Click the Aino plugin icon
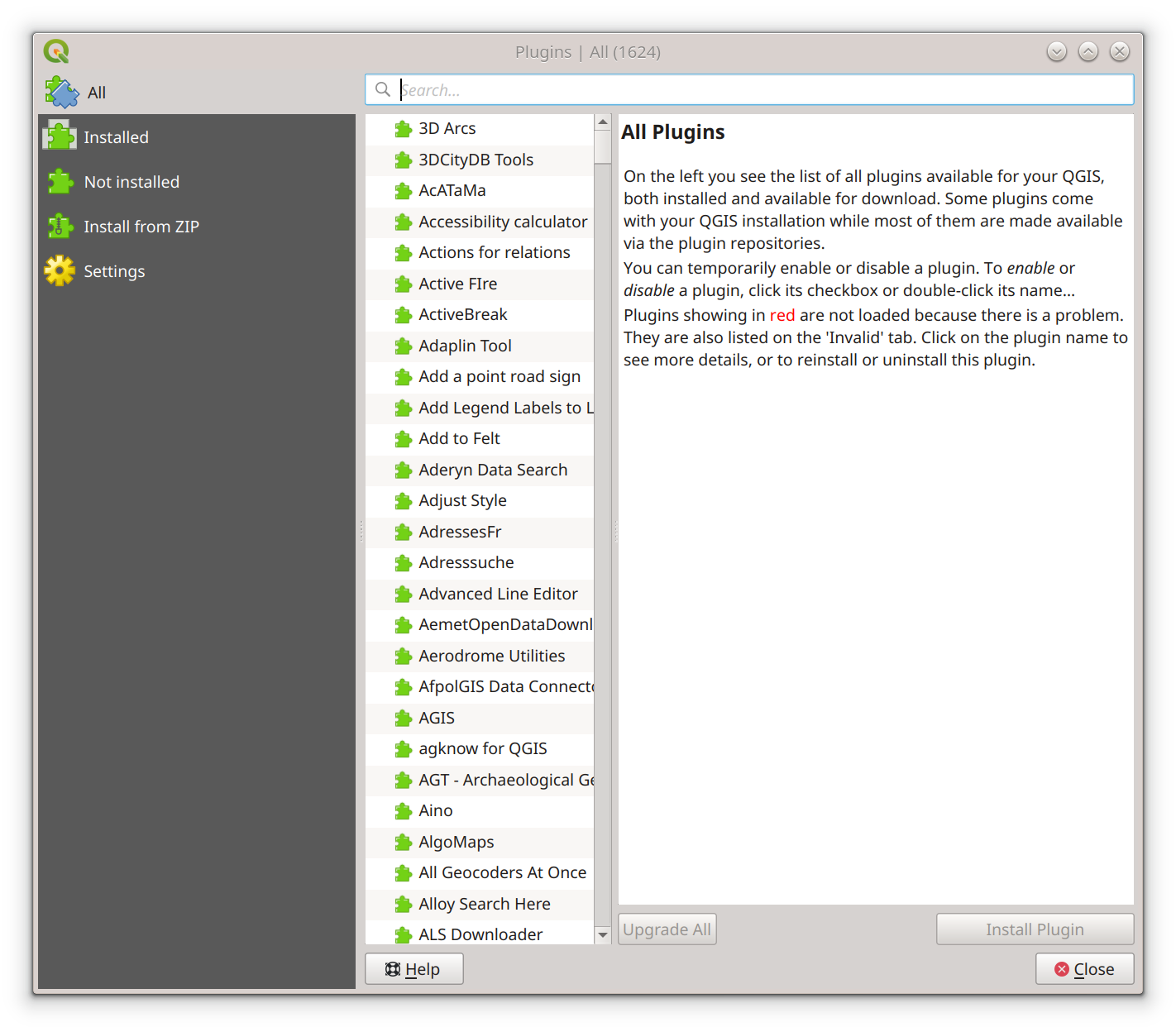This screenshot has width=1176, height=1027. tap(403, 811)
